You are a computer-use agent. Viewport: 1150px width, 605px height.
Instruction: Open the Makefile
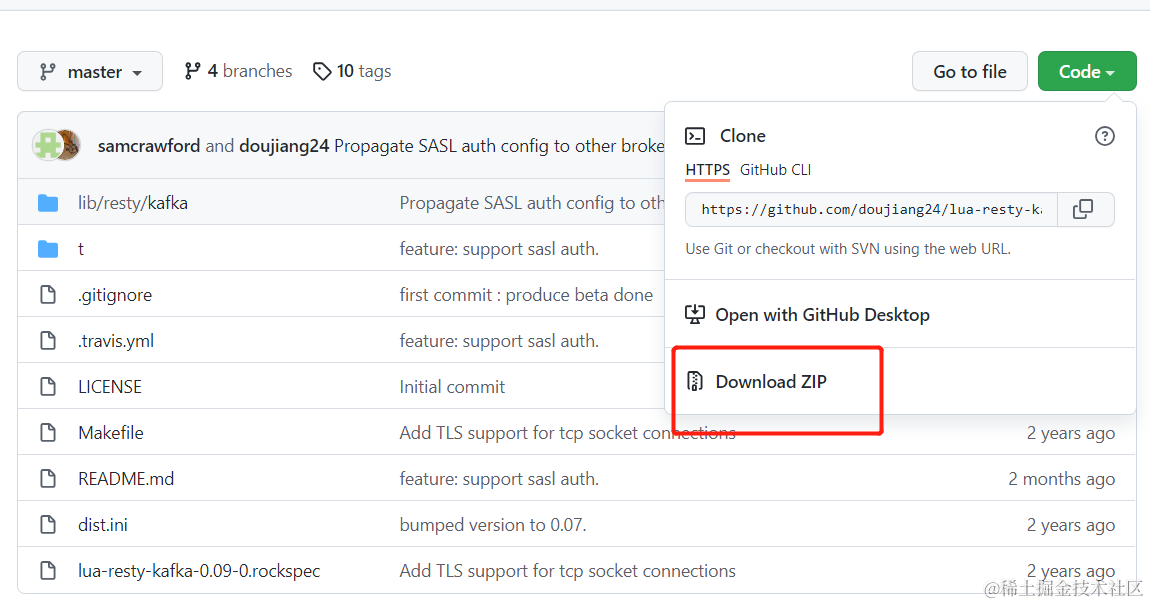tap(111, 433)
